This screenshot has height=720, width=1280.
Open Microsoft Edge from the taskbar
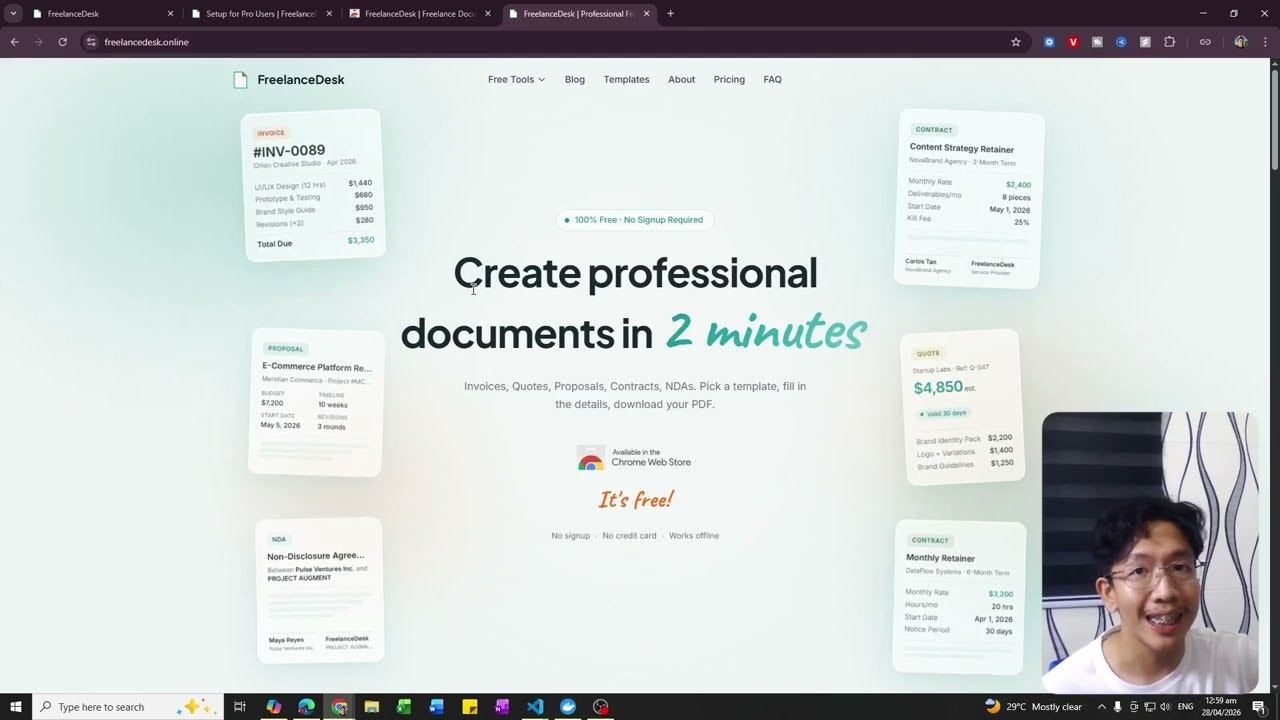(x=306, y=707)
